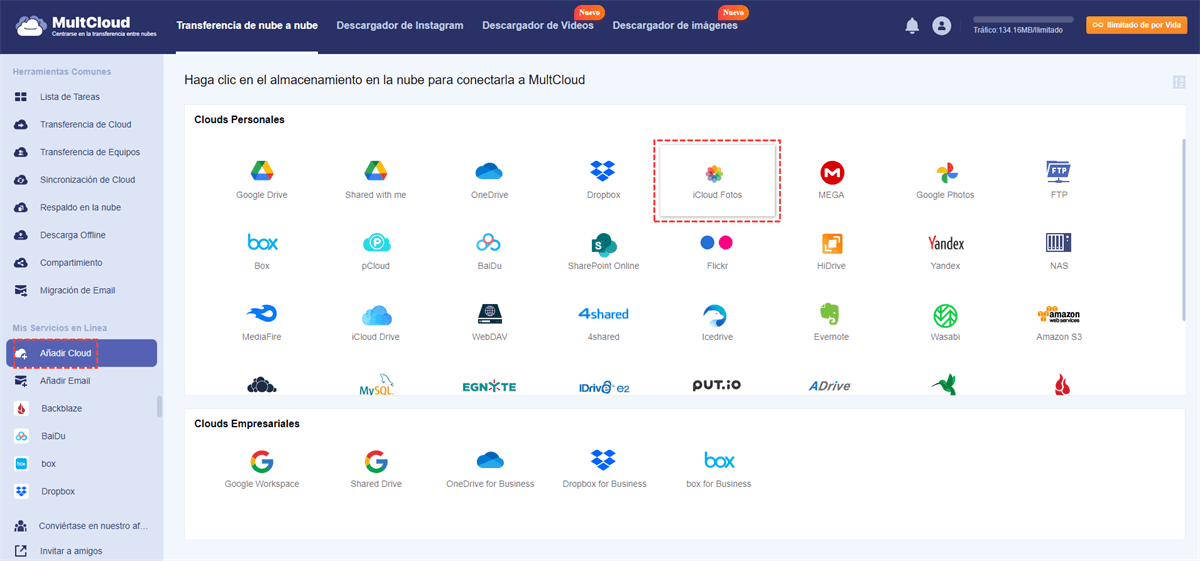Viewport: 1200px width, 561px height.
Task: Select BaiDu cloud in personal clouds
Action: (x=489, y=251)
